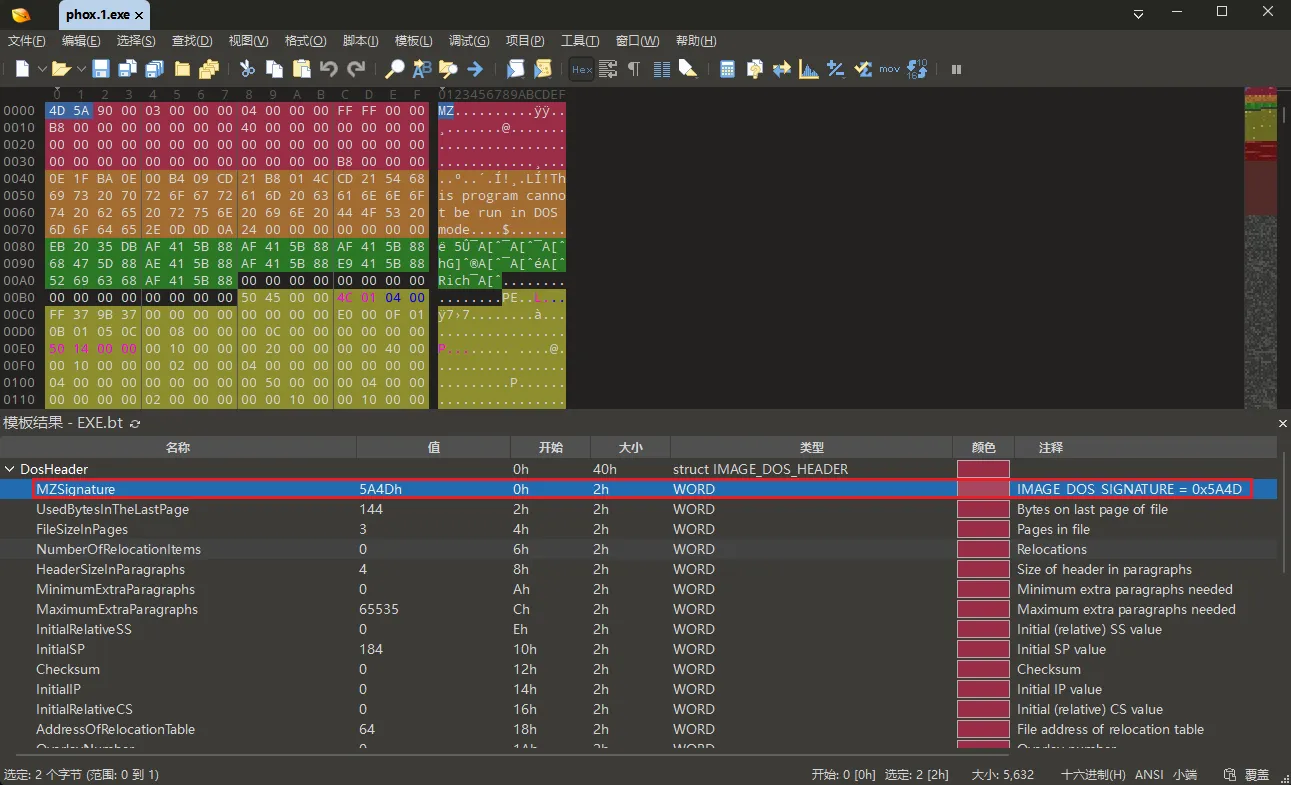Click 十六进制(H) in status bar
The image size is (1291, 785).
point(1093,774)
